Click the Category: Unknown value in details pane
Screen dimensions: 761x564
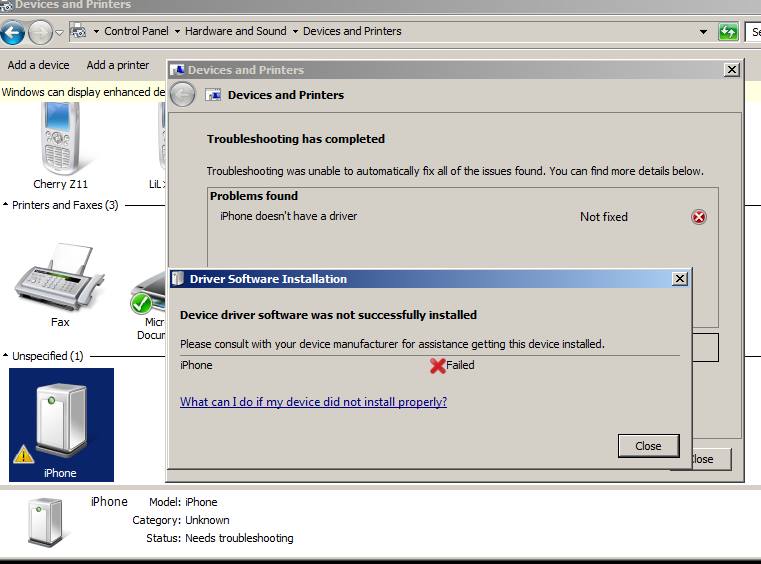(x=207, y=520)
